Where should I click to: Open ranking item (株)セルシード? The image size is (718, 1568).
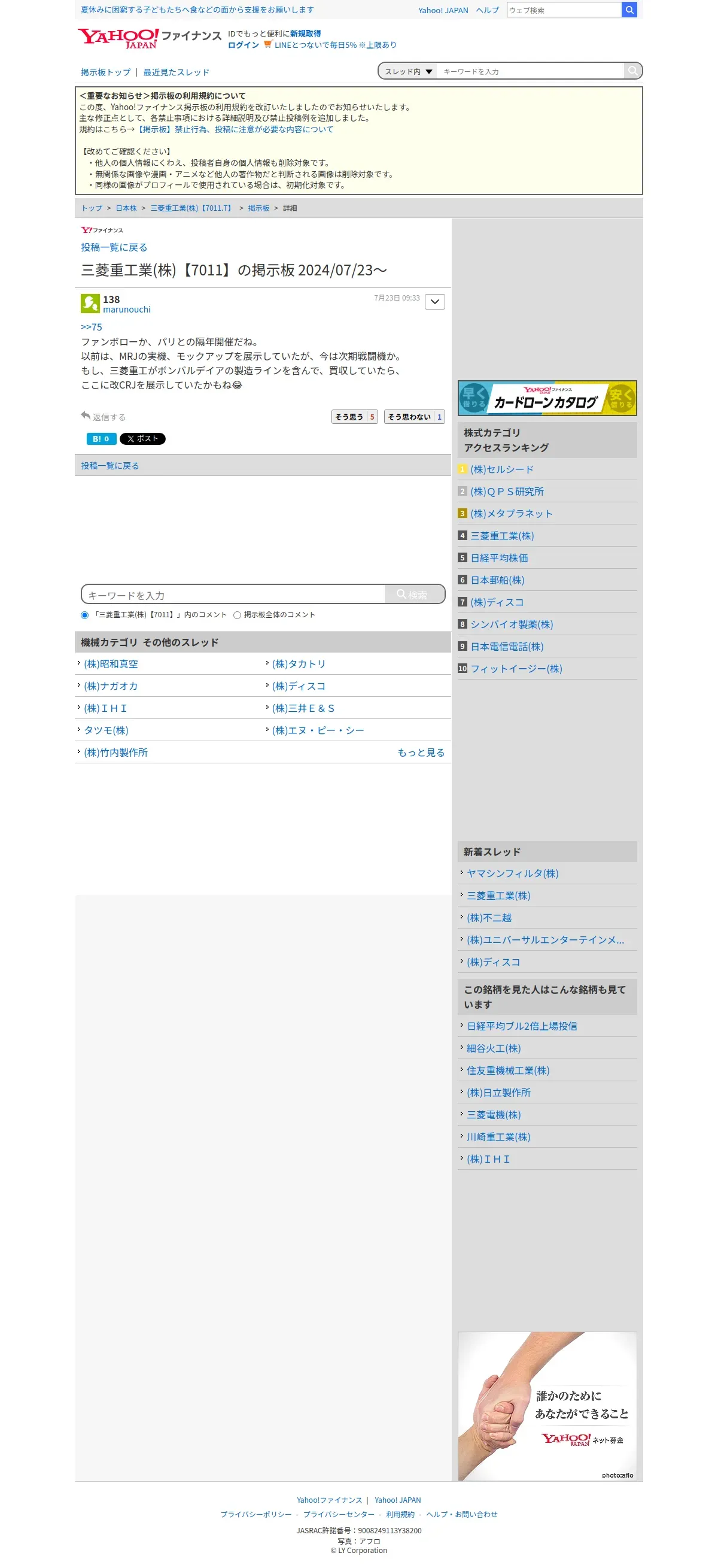502,469
